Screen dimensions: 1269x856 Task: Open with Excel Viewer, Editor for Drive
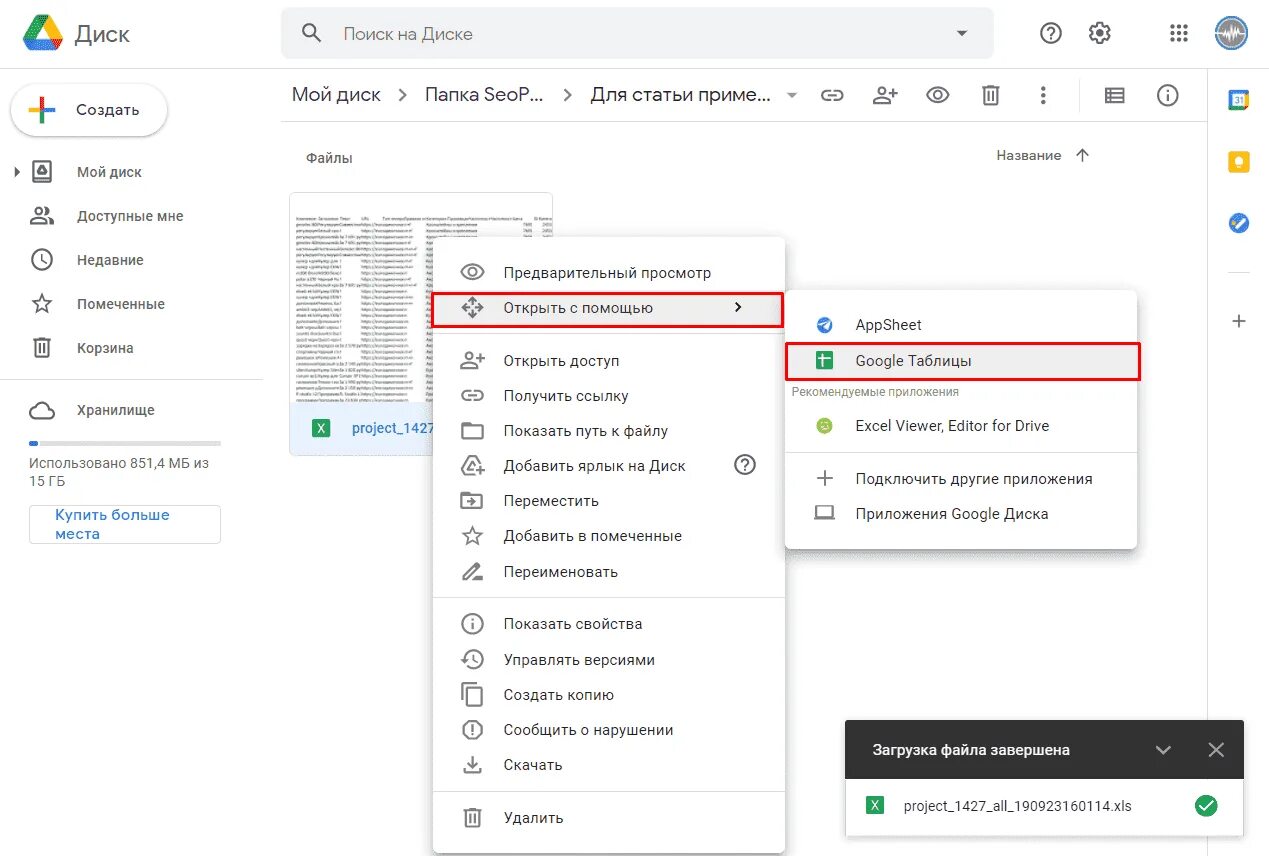pos(961,426)
